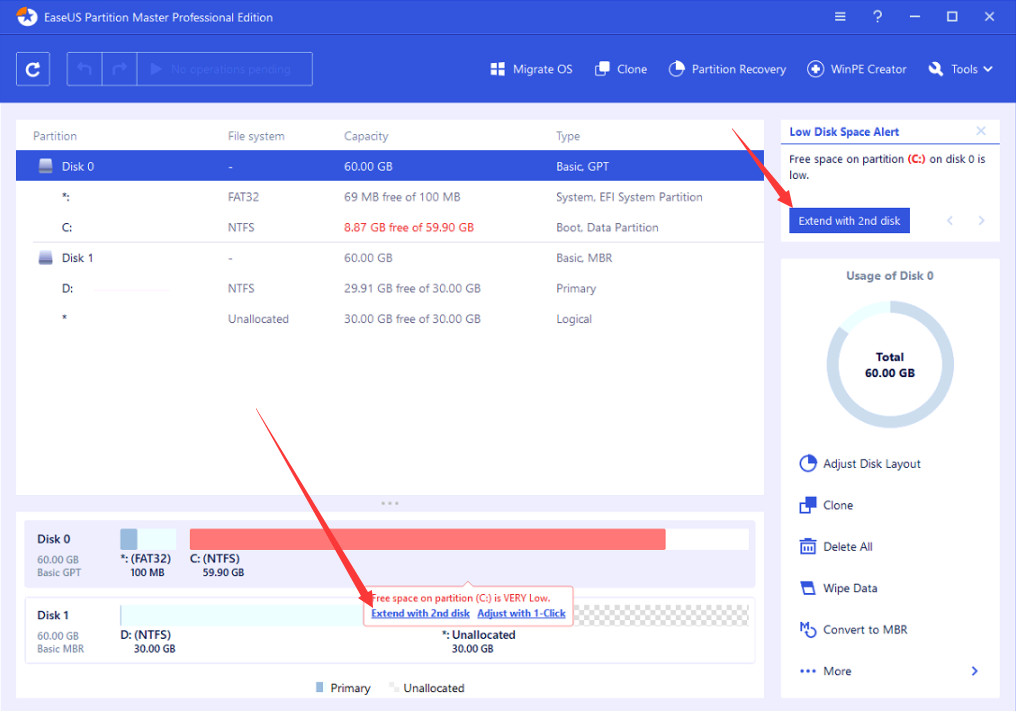The image size is (1016, 711).
Task: Click Convert to MBR in side panel
Action: coord(865,630)
